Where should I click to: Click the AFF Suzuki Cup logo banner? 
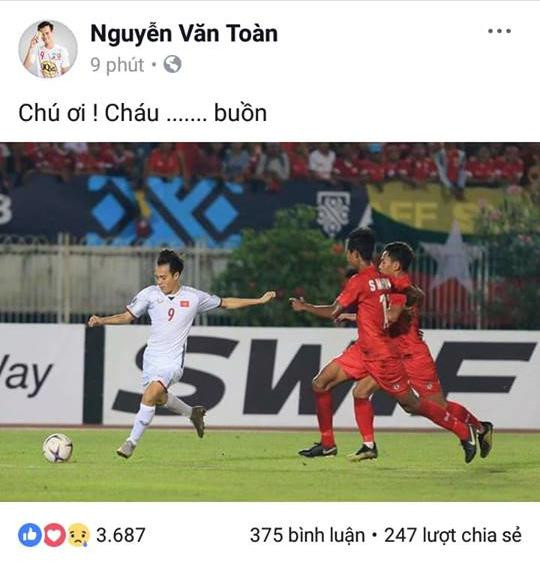tap(333, 213)
